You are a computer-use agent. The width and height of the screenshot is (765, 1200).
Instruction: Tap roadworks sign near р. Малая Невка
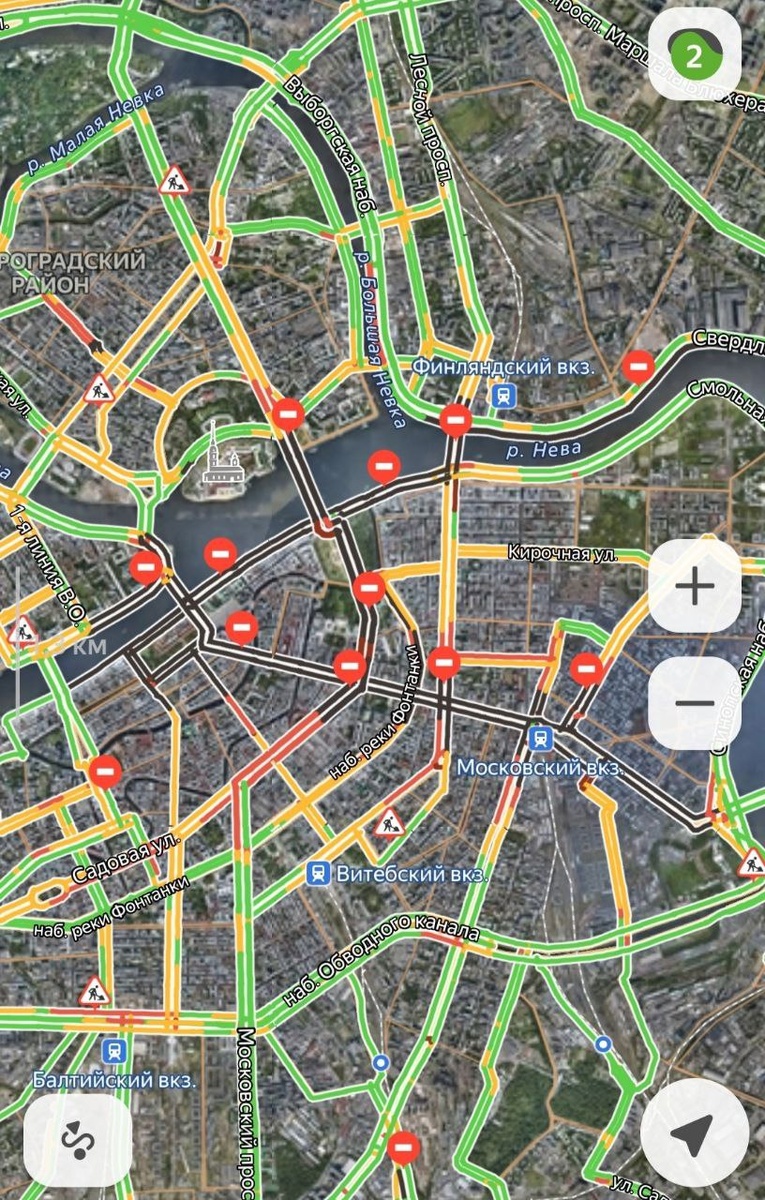(175, 181)
